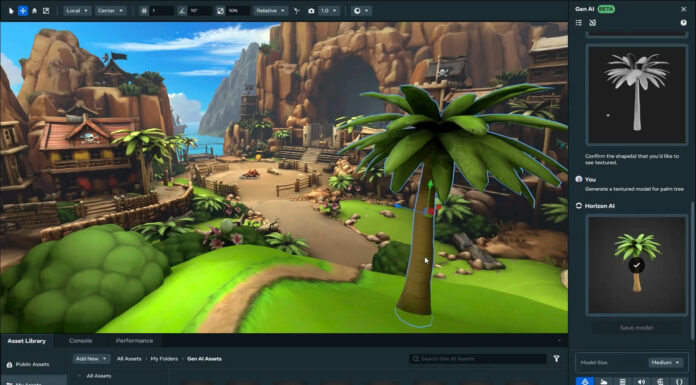Open the Model Size Medium dropdown
The width and height of the screenshot is (696, 385).
[x=666, y=362]
